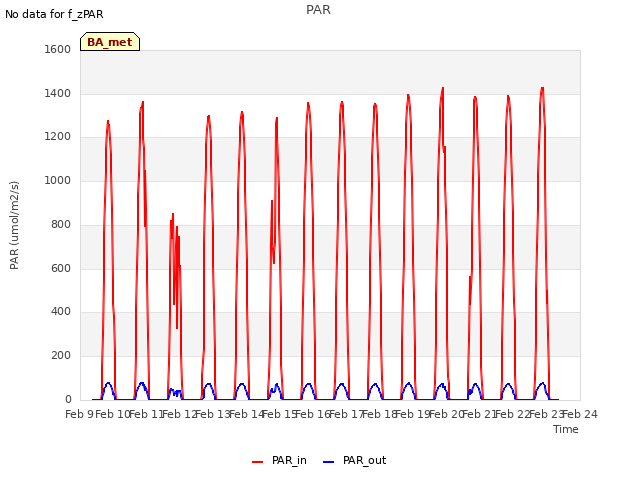Click the 600 y-axis tick label
This screenshot has width=640, height=480.
(x=61, y=268)
